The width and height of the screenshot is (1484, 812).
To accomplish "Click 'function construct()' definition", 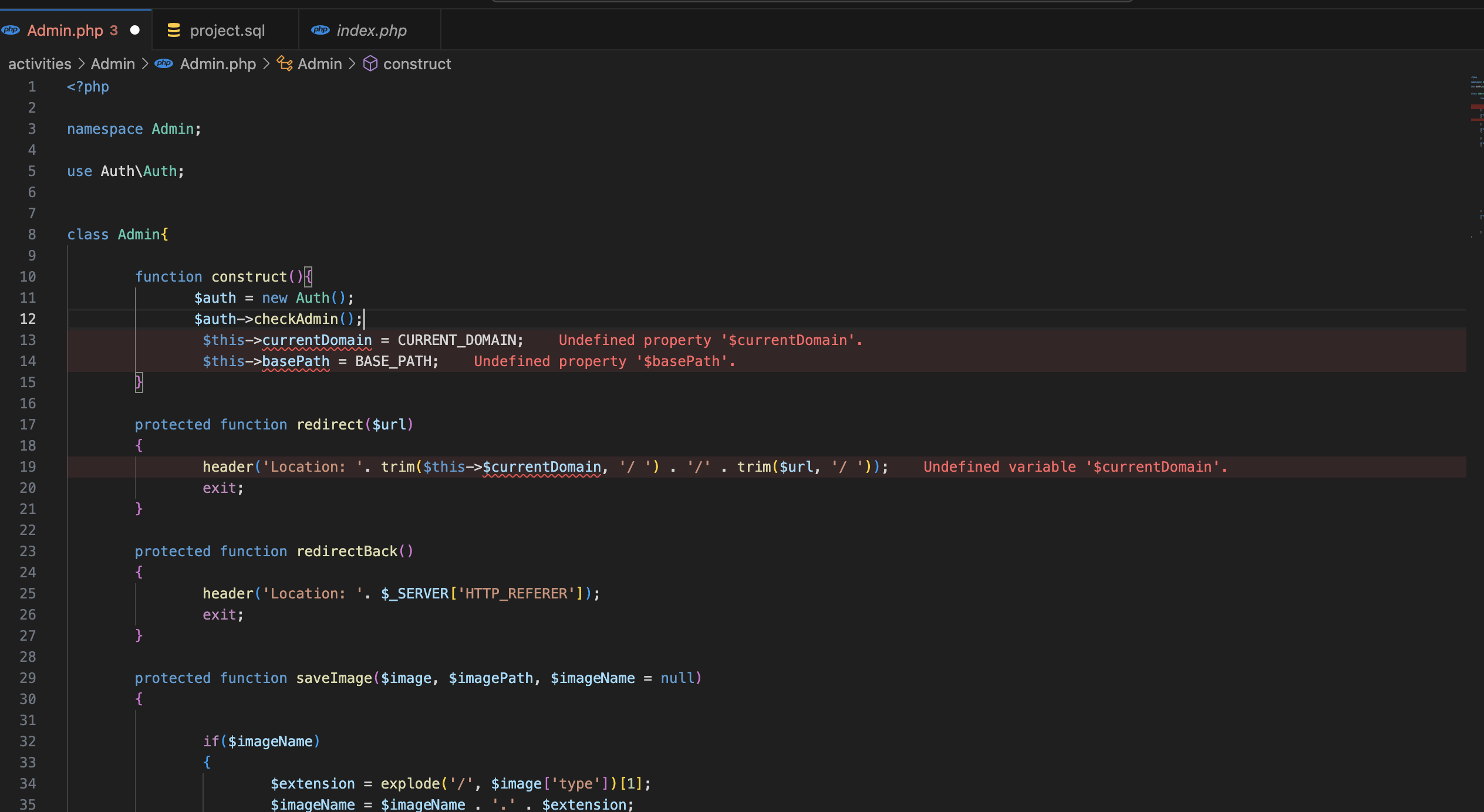I will point(219,277).
